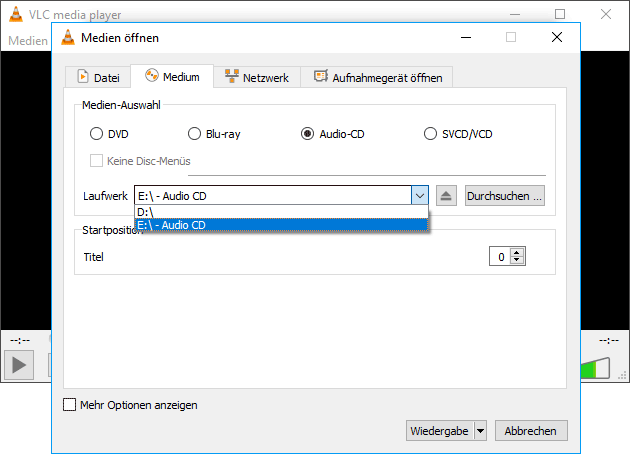Click the elapsed time display in VLC window

pos(20,341)
